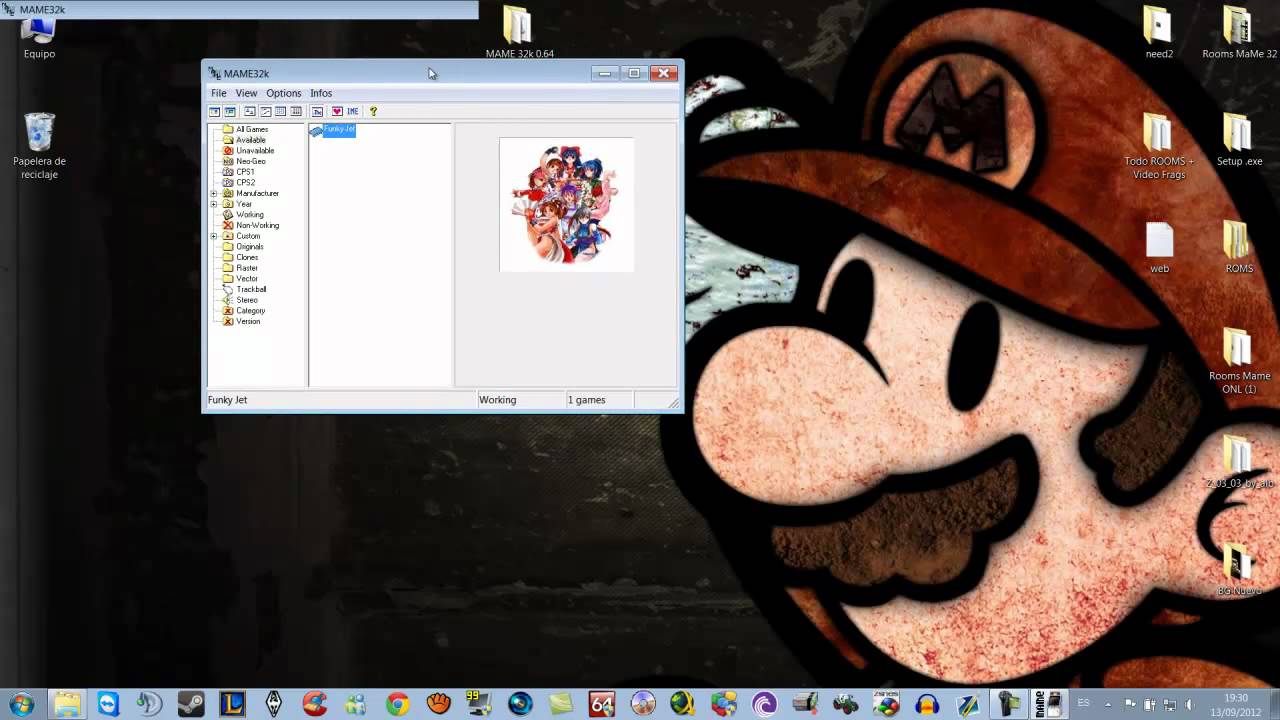Click the IME toolbar button
1280x720 pixels.
(353, 111)
